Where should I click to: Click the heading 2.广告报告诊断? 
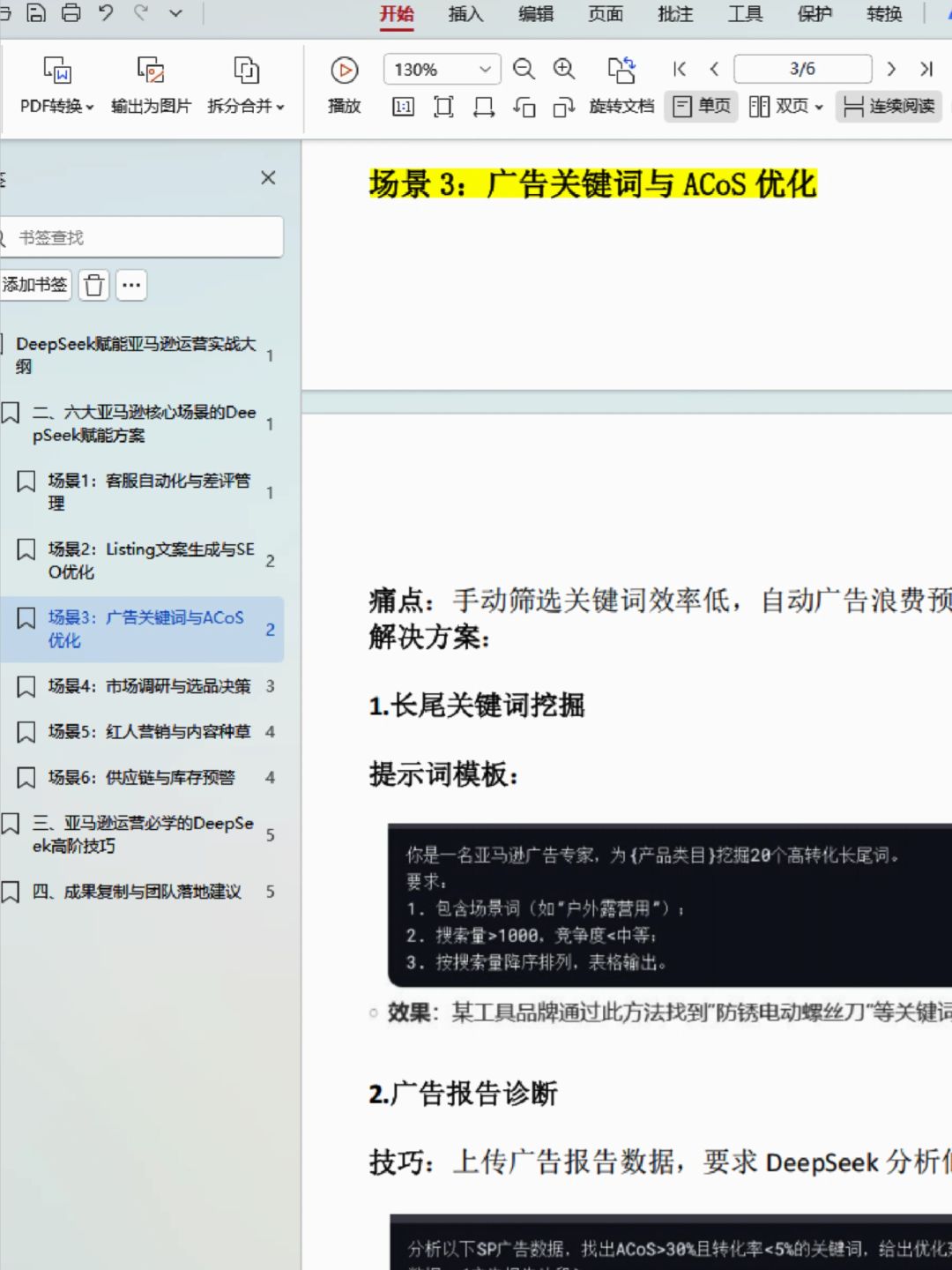pos(463,1094)
